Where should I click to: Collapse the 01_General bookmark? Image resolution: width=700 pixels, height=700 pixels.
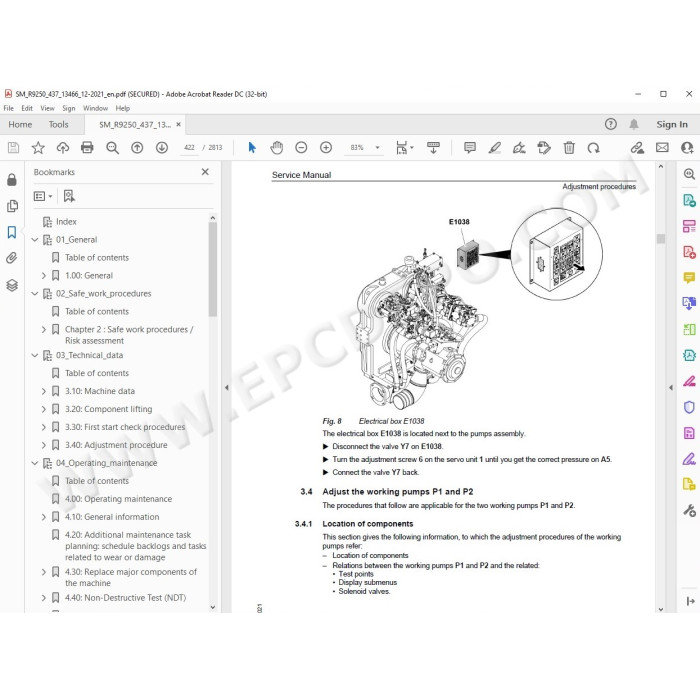coord(35,240)
